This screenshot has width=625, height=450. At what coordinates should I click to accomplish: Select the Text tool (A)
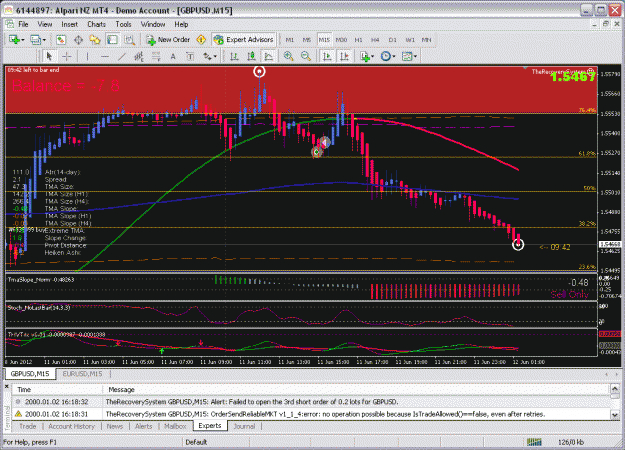pos(173,57)
